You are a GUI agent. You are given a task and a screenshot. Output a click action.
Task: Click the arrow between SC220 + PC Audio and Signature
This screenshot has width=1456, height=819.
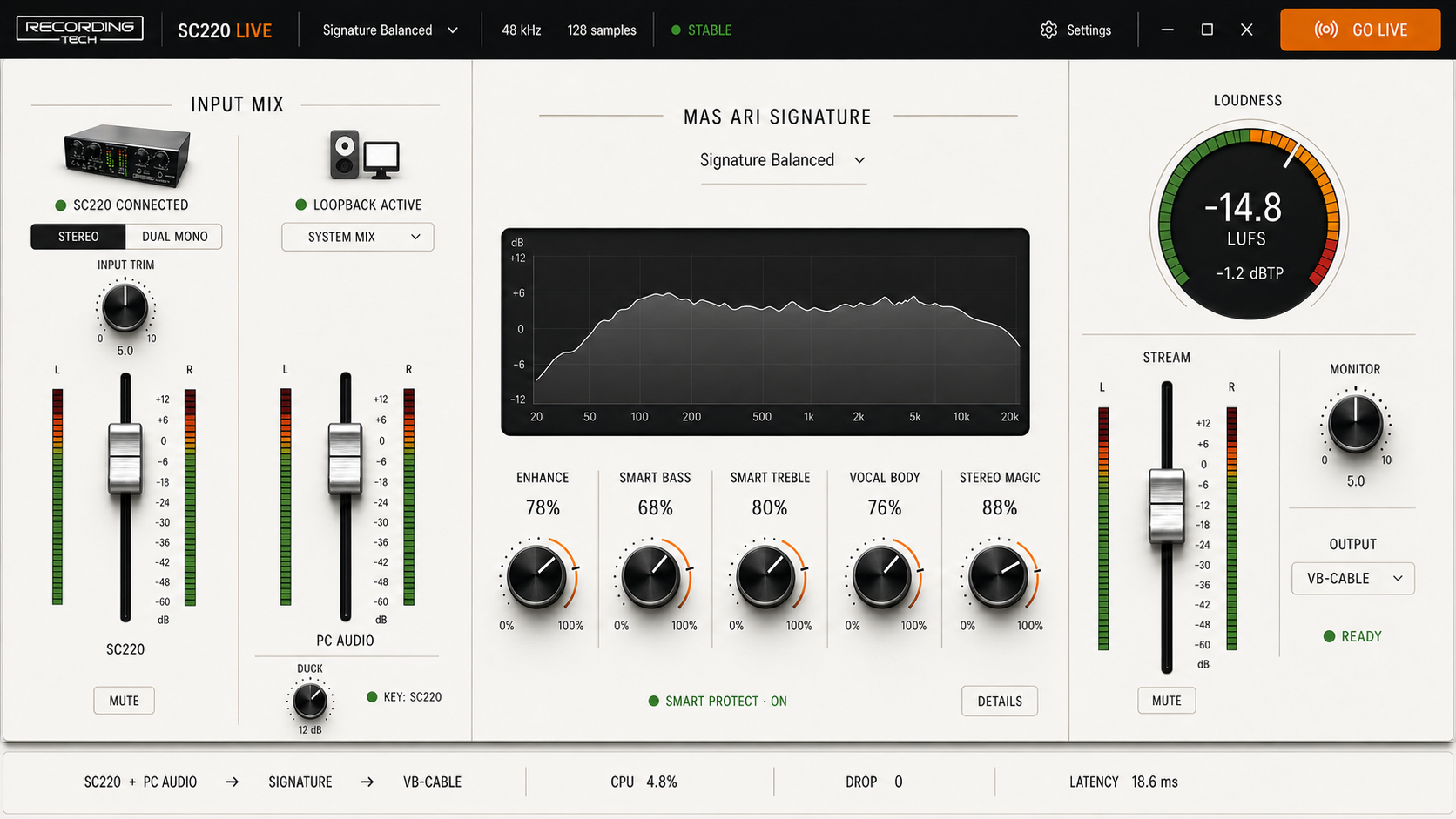(233, 782)
